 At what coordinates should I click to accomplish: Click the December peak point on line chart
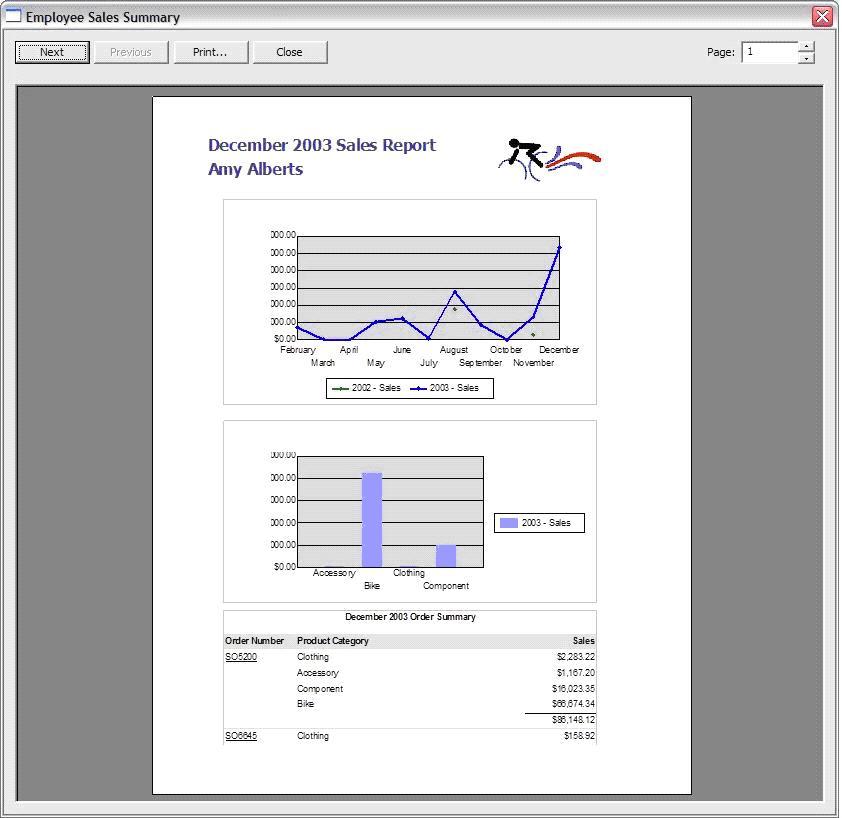tap(559, 247)
